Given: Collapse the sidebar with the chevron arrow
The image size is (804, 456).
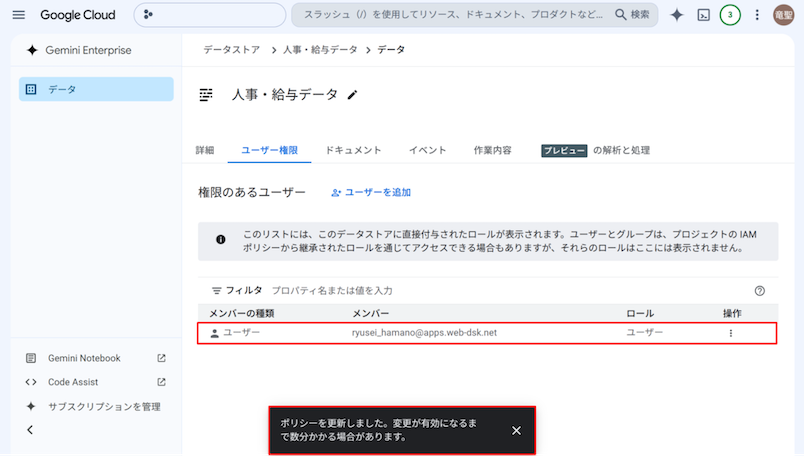Looking at the screenshot, I should pos(30,430).
